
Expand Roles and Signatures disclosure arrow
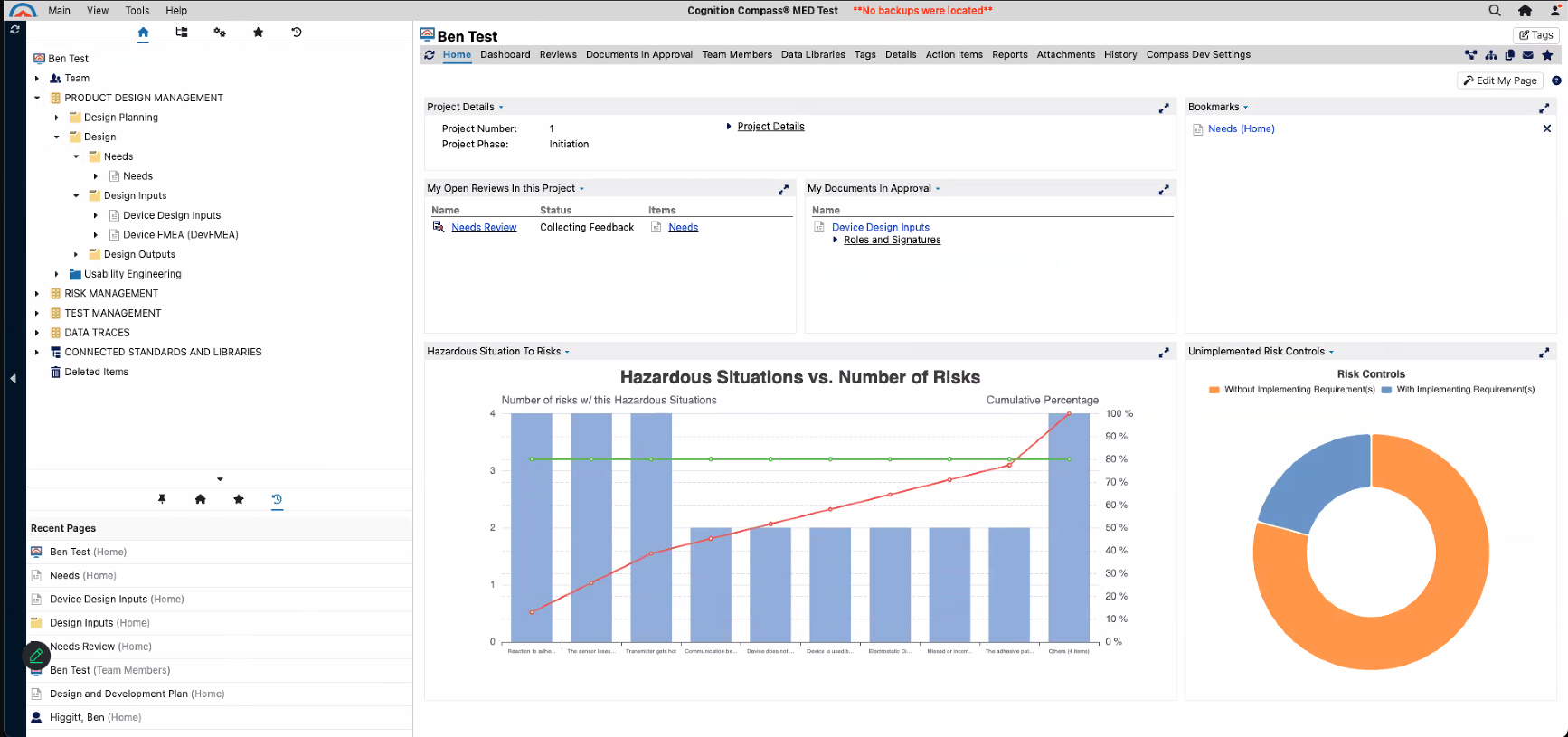836,240
